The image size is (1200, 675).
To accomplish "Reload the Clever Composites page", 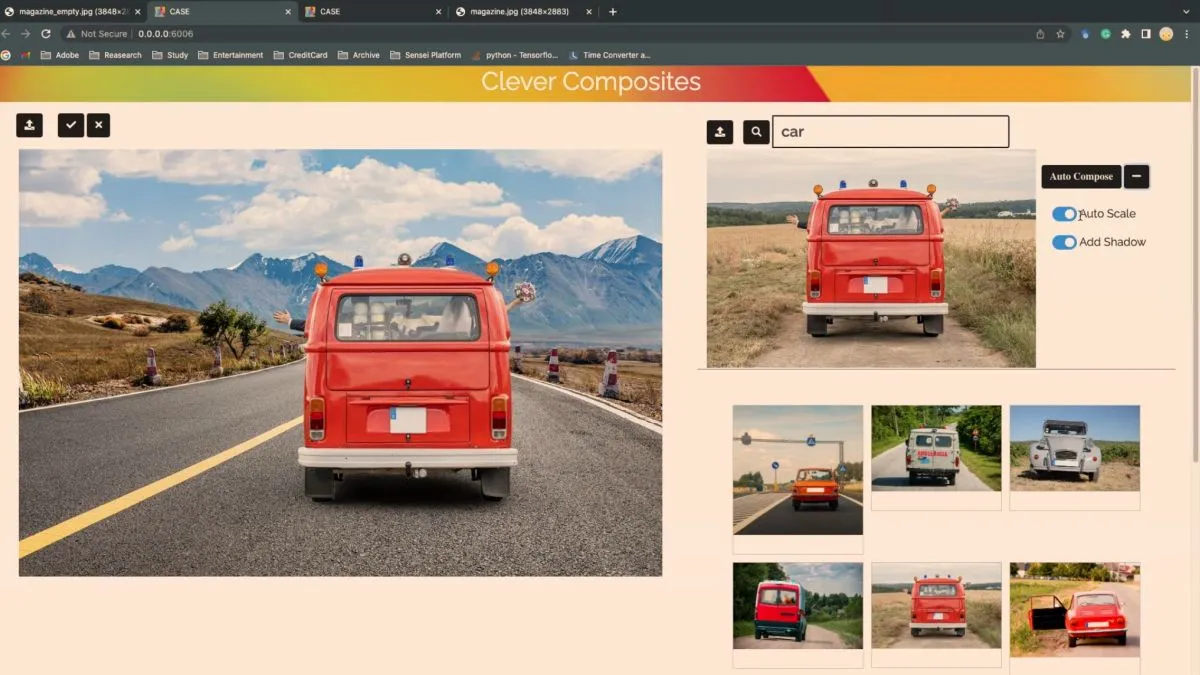I will click(44, 32).
